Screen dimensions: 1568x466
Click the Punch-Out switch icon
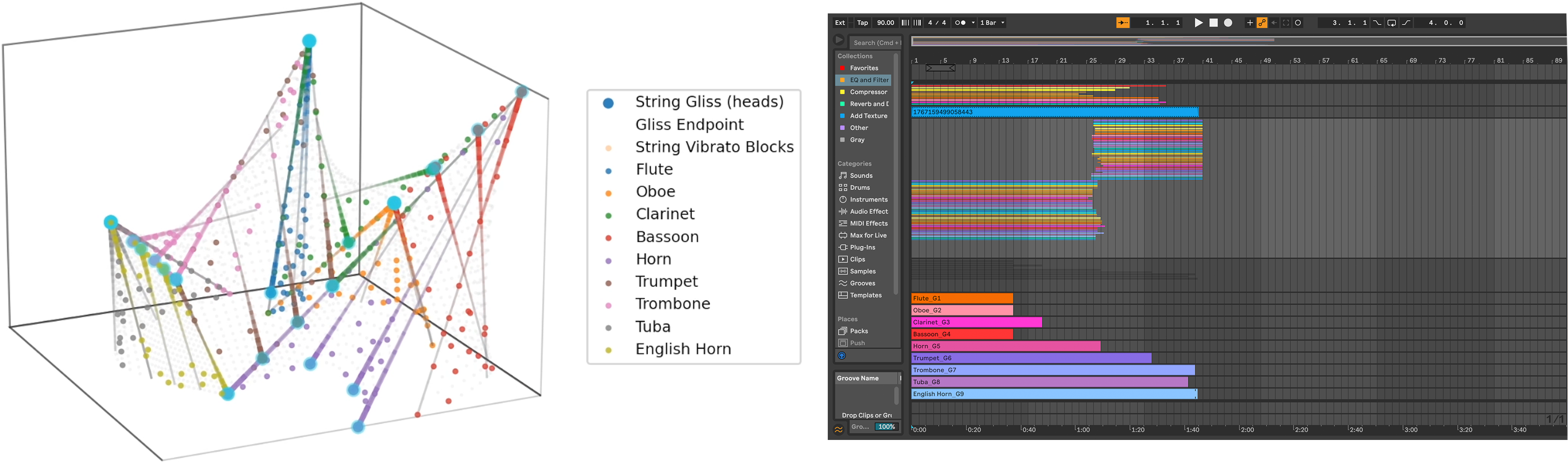[1406, 22]
